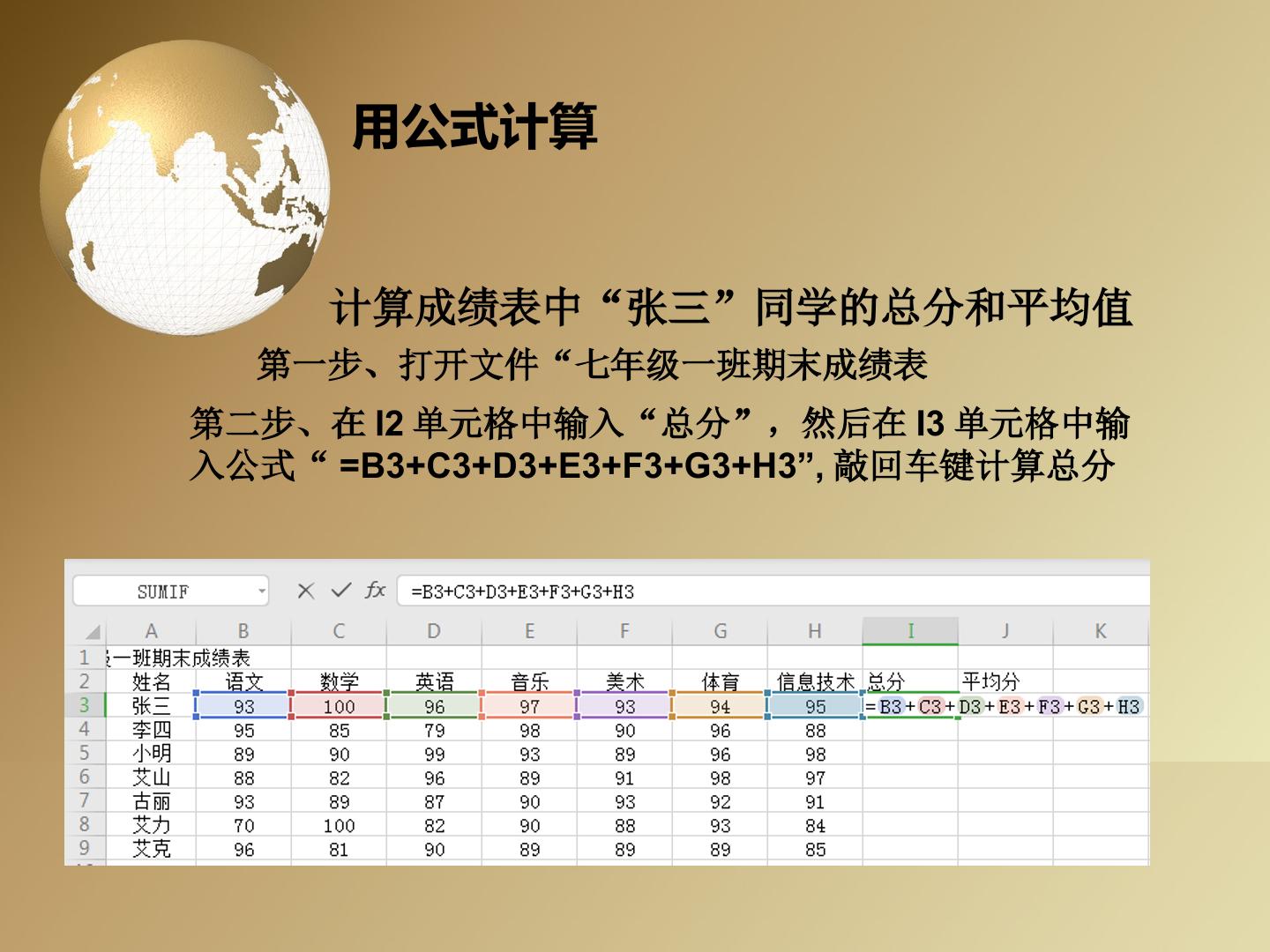Select column A header
This screenshot has height=952, width=1270.
(151, 631)
